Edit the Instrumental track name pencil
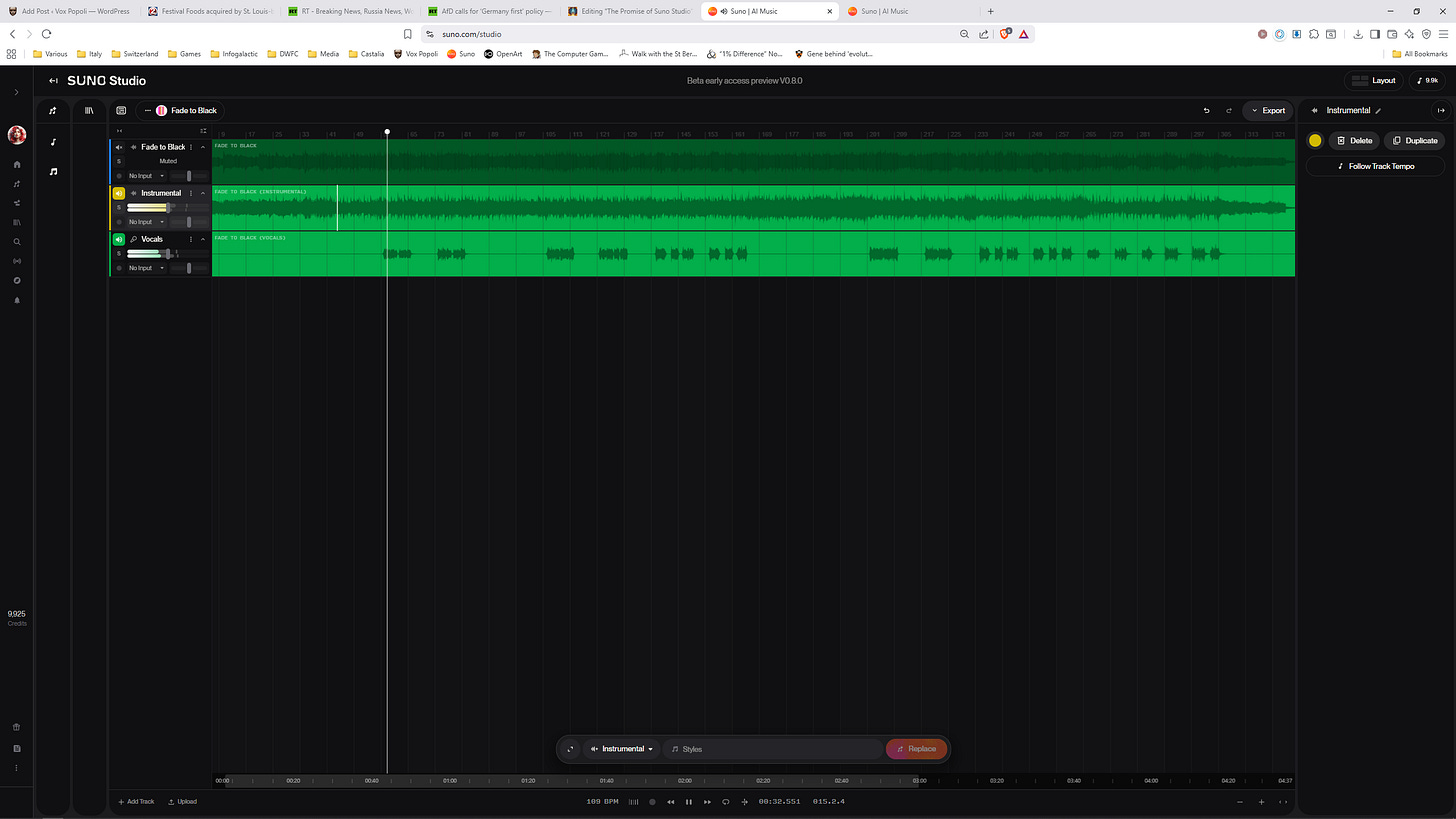 (x=1378, y=110)
